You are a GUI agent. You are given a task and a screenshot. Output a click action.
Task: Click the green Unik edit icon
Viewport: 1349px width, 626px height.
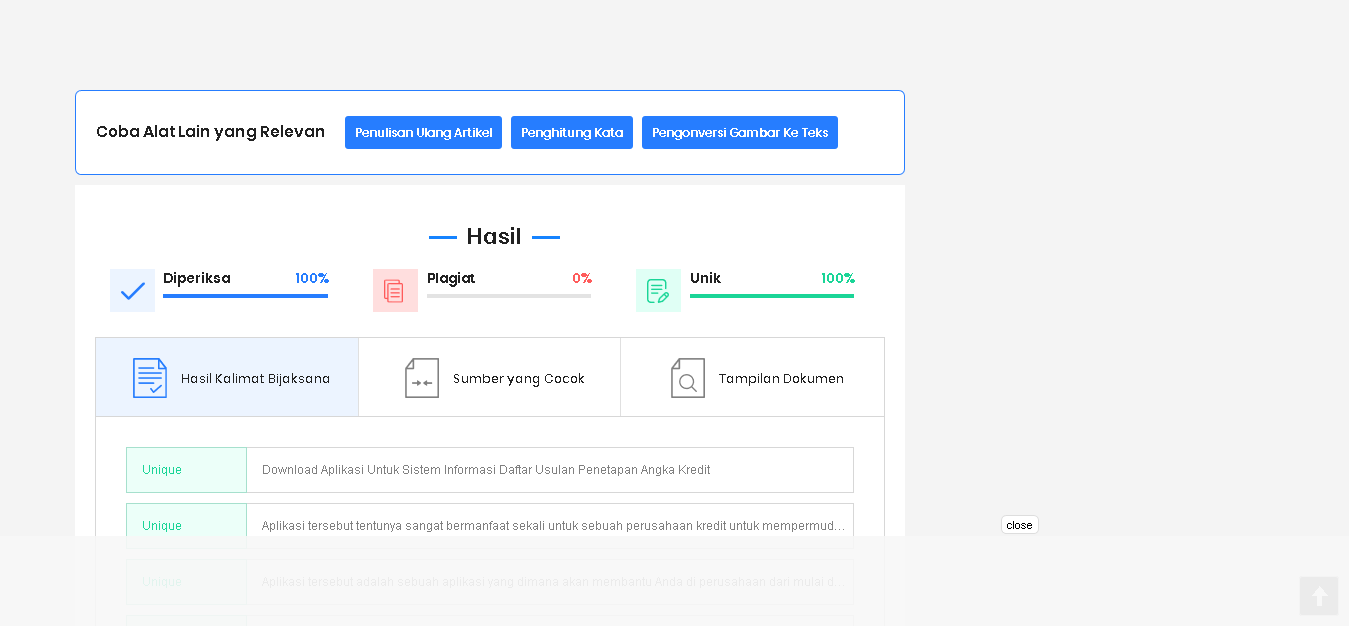(x=658, y=291)
